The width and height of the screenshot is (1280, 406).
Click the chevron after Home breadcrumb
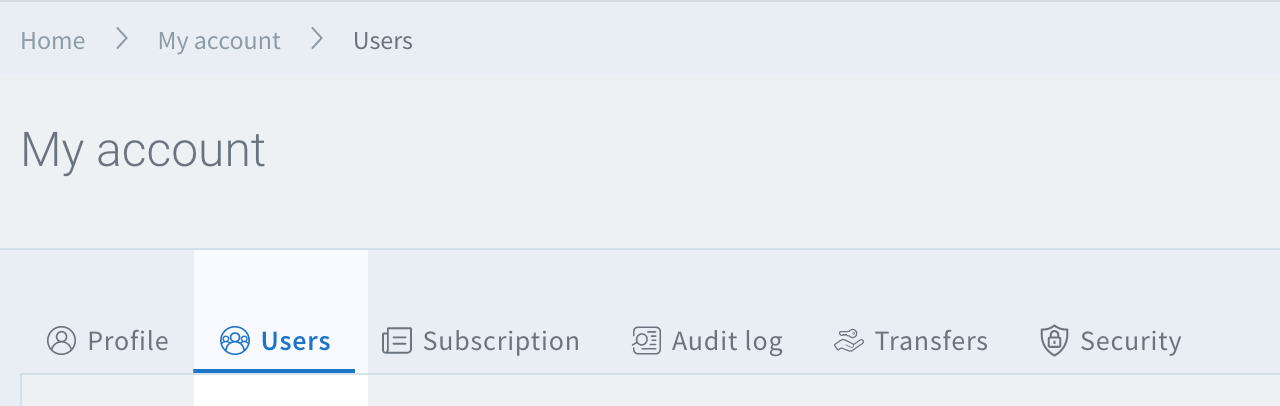pyautogui.click(x=122, y=40)
